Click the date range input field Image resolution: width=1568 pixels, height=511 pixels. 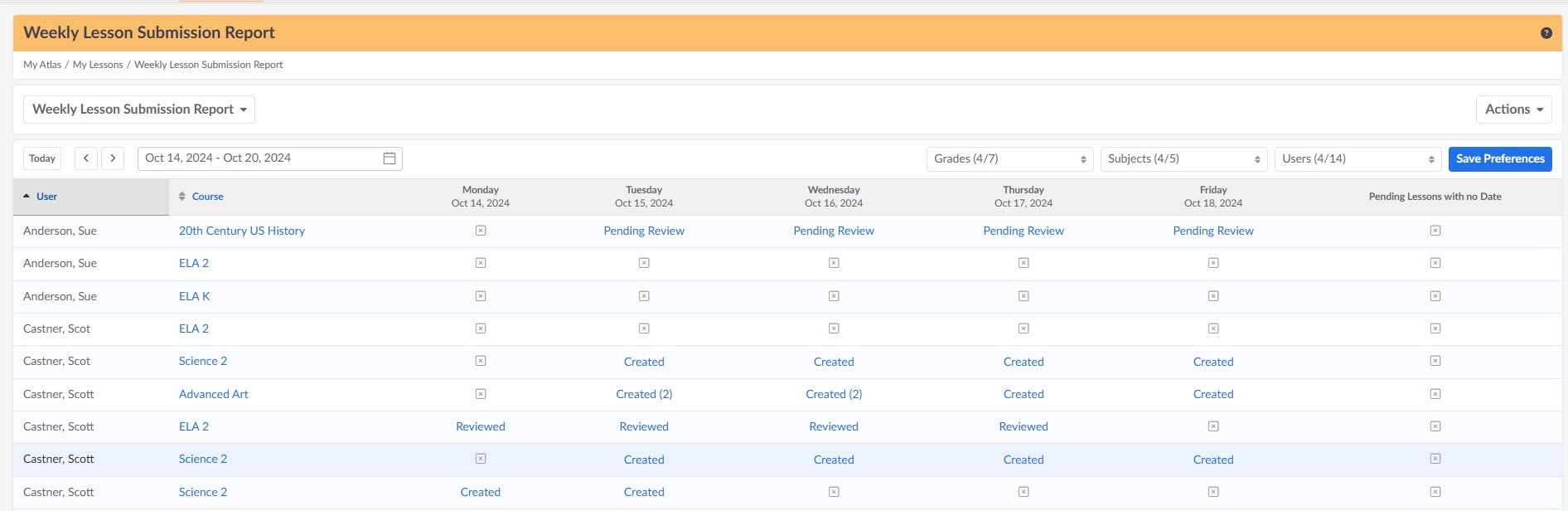pos(270,158)
